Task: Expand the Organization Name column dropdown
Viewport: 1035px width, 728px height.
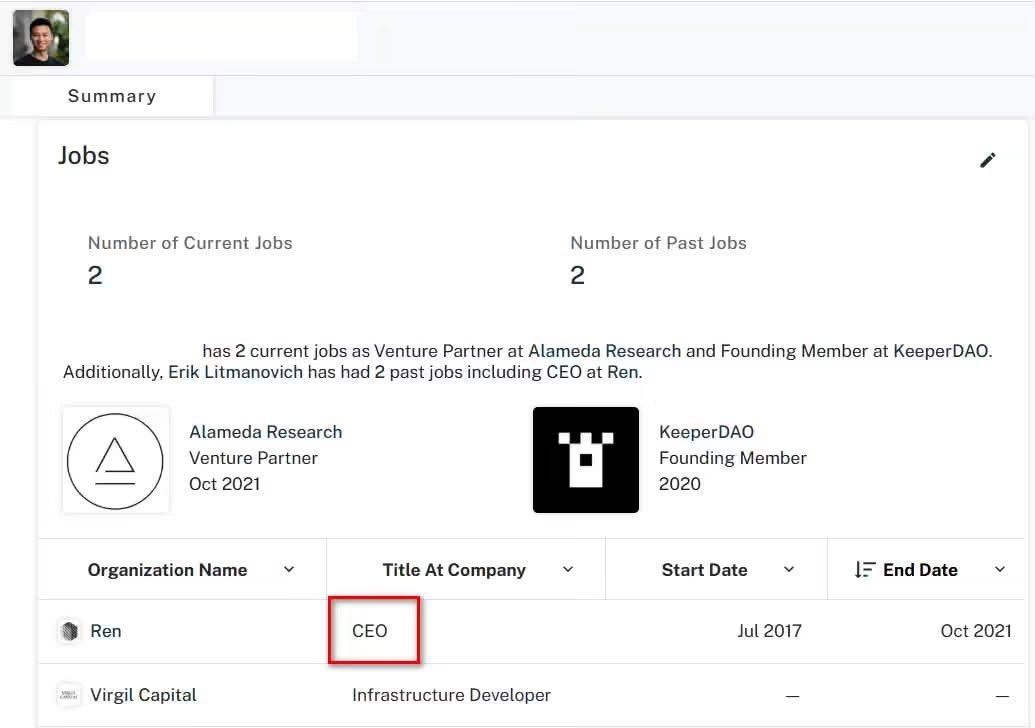Action: click(x=289, y=570)
